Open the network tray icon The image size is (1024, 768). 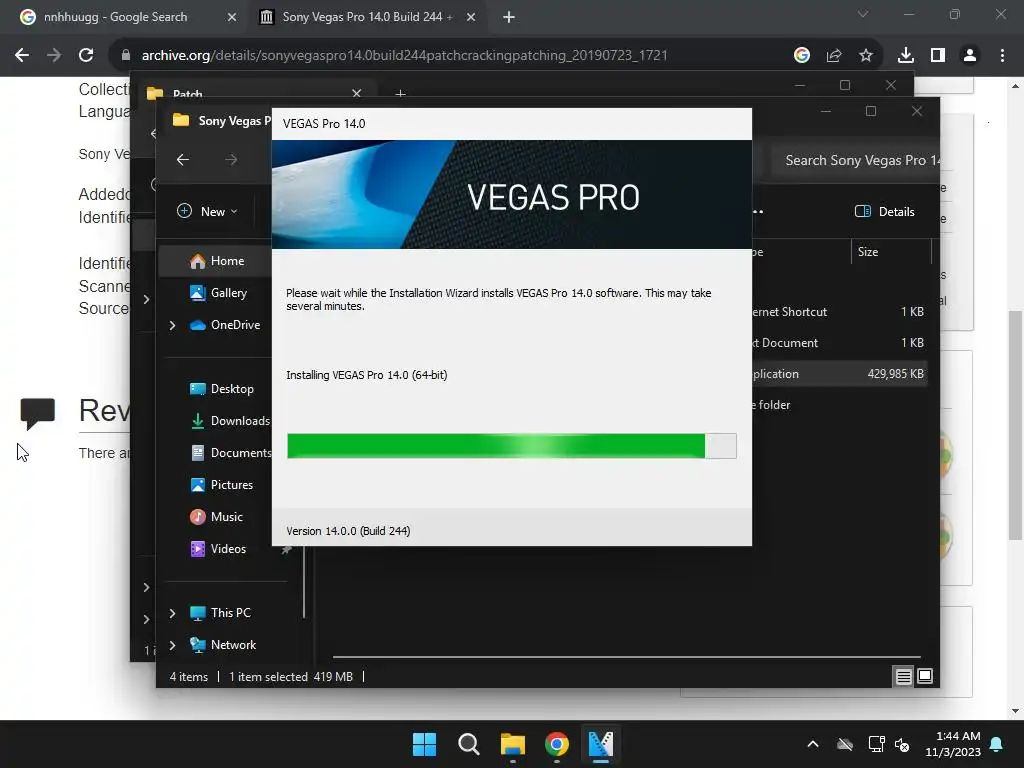click(876, 744)
